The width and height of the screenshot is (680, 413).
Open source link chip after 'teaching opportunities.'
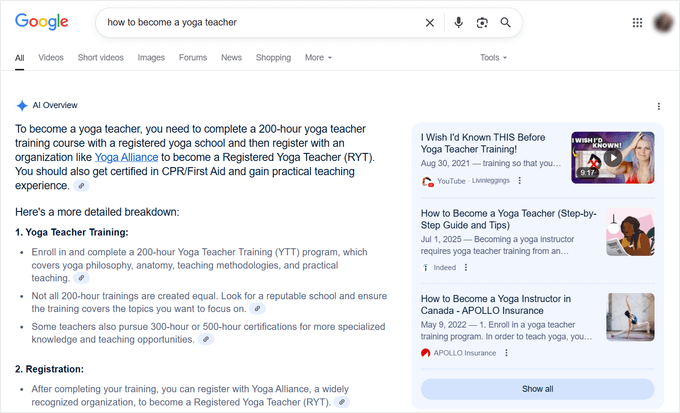click(206, 339)
